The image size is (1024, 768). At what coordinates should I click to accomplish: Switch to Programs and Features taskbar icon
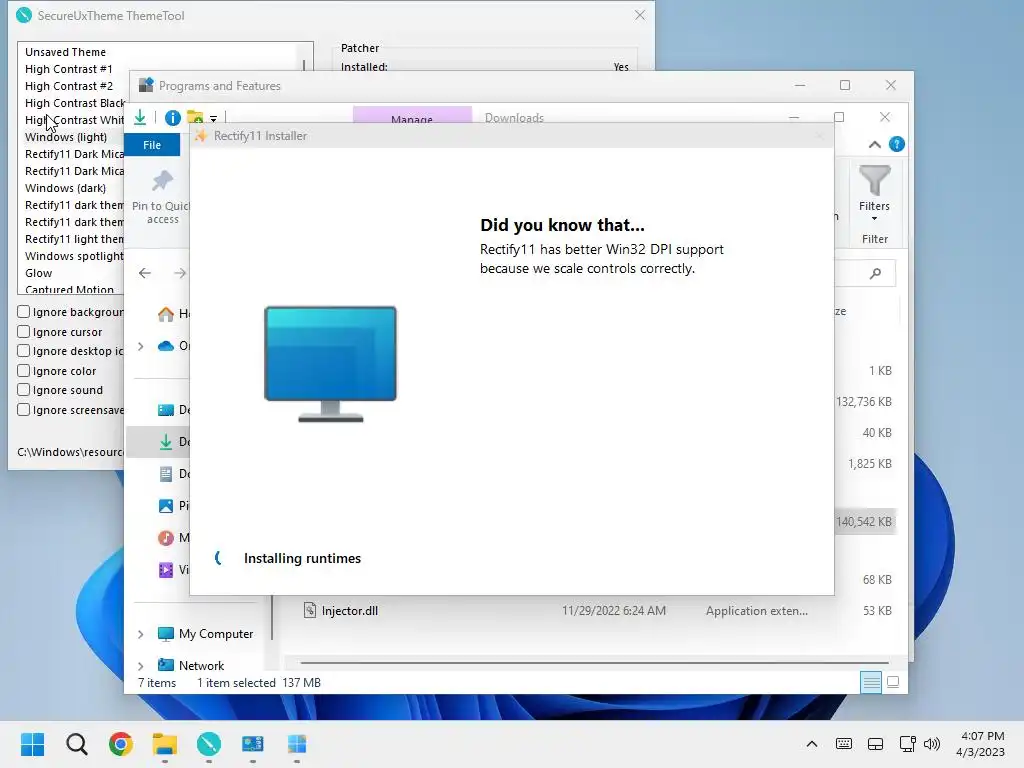(x=253, y=744)
